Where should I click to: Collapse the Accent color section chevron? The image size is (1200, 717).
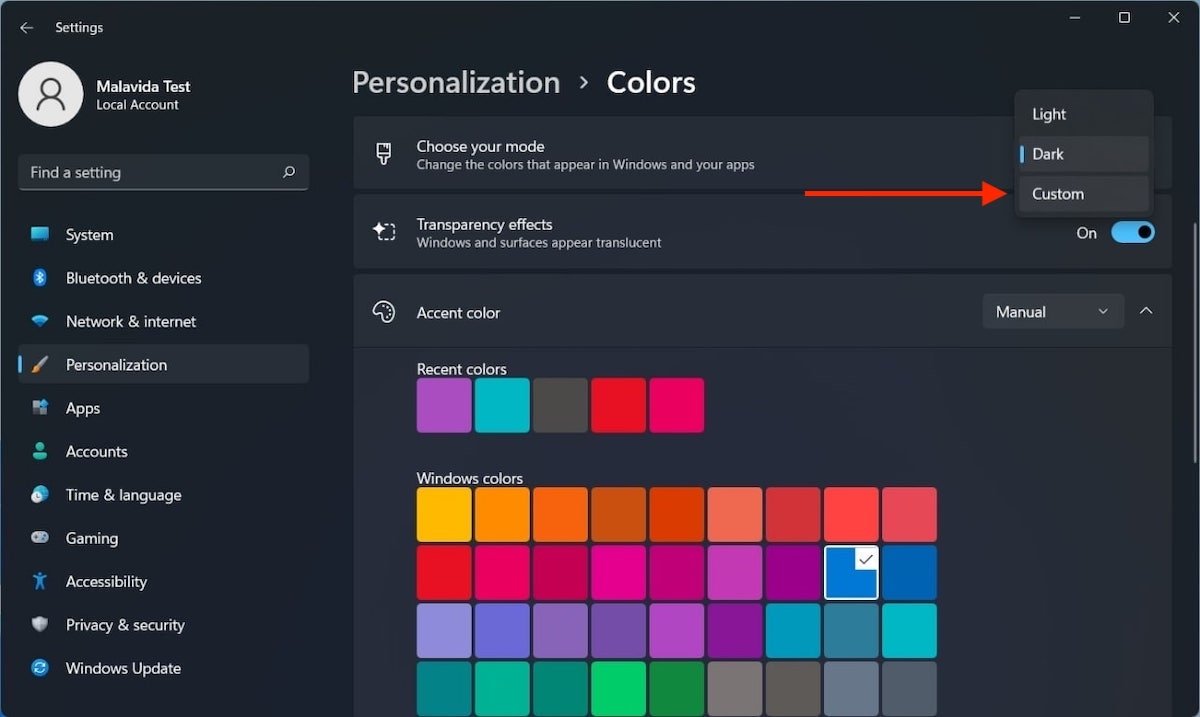[x=1146, y=312]
